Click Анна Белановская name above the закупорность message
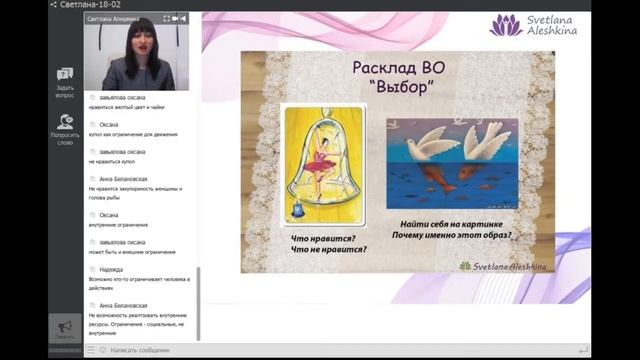Viewport: 640px width, 360px height. pos(123,179)
